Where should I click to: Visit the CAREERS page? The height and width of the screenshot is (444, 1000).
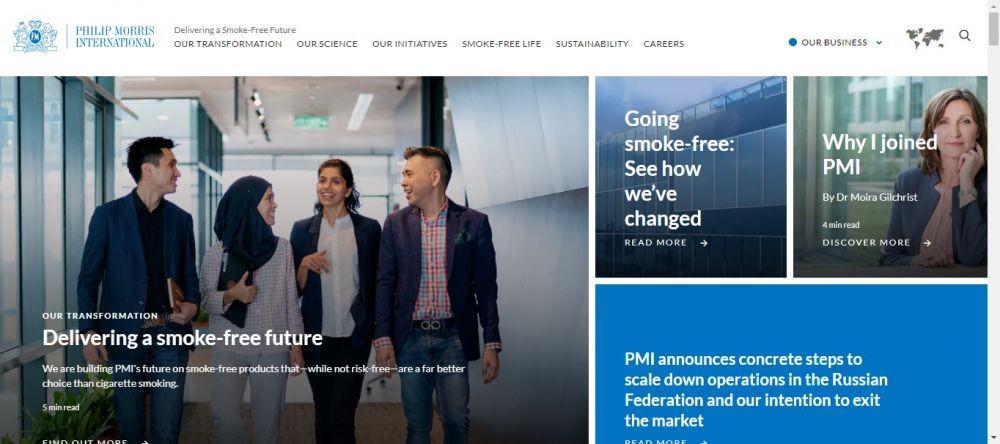[x=664, y=44]
